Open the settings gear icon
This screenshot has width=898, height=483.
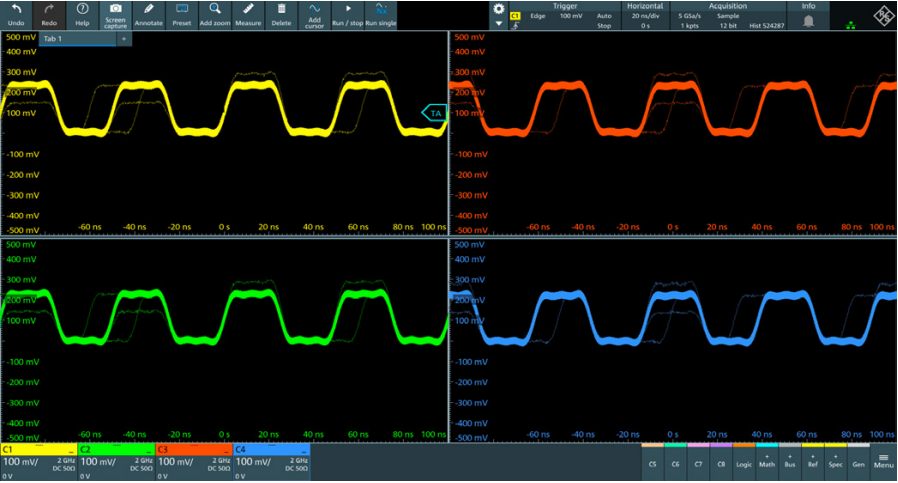[x=499, y=9]
